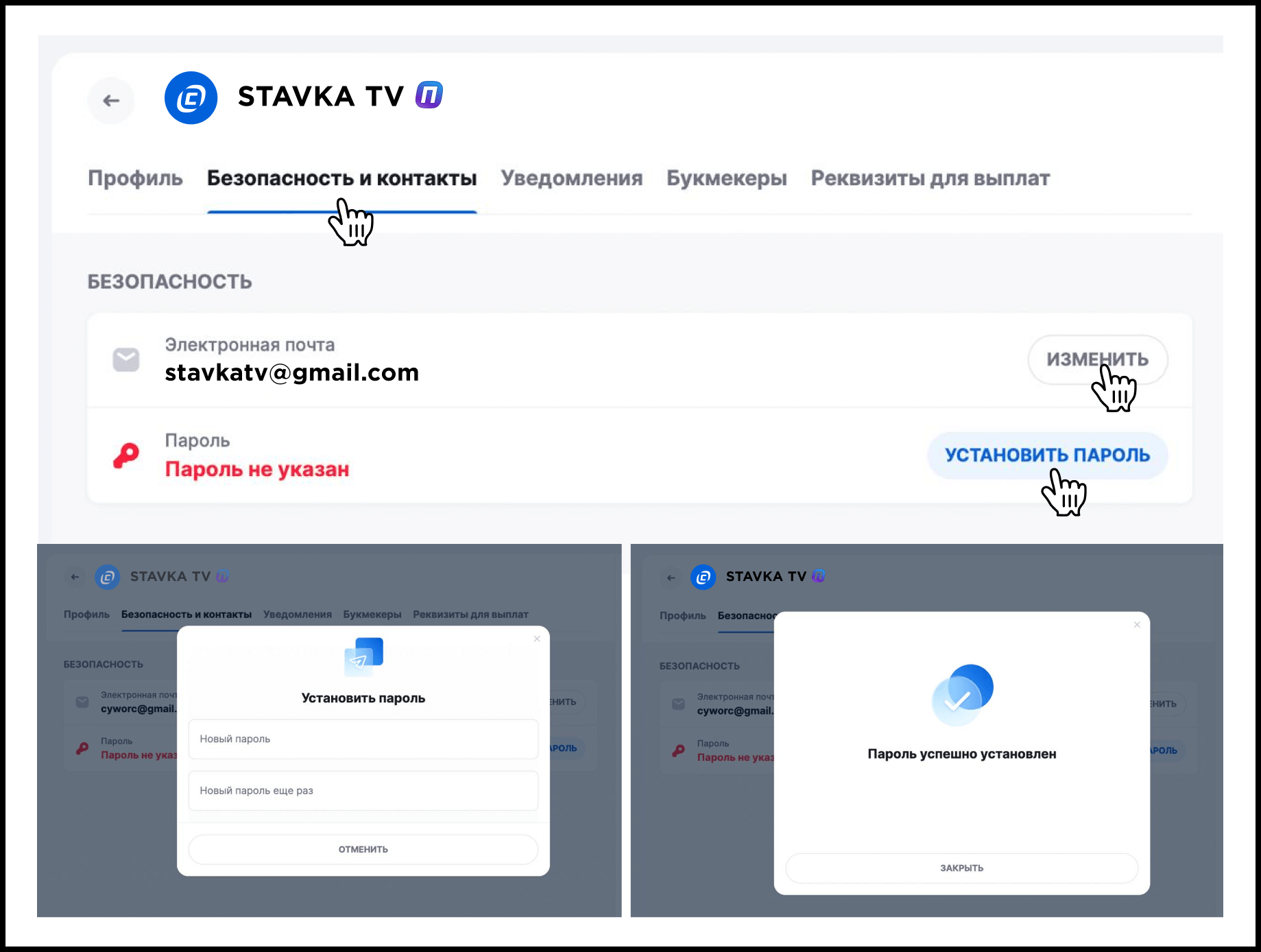Select the Реквизиты для выплат tab at top
This screenshot has height=952, width=1261.
[x=930, y=178]
